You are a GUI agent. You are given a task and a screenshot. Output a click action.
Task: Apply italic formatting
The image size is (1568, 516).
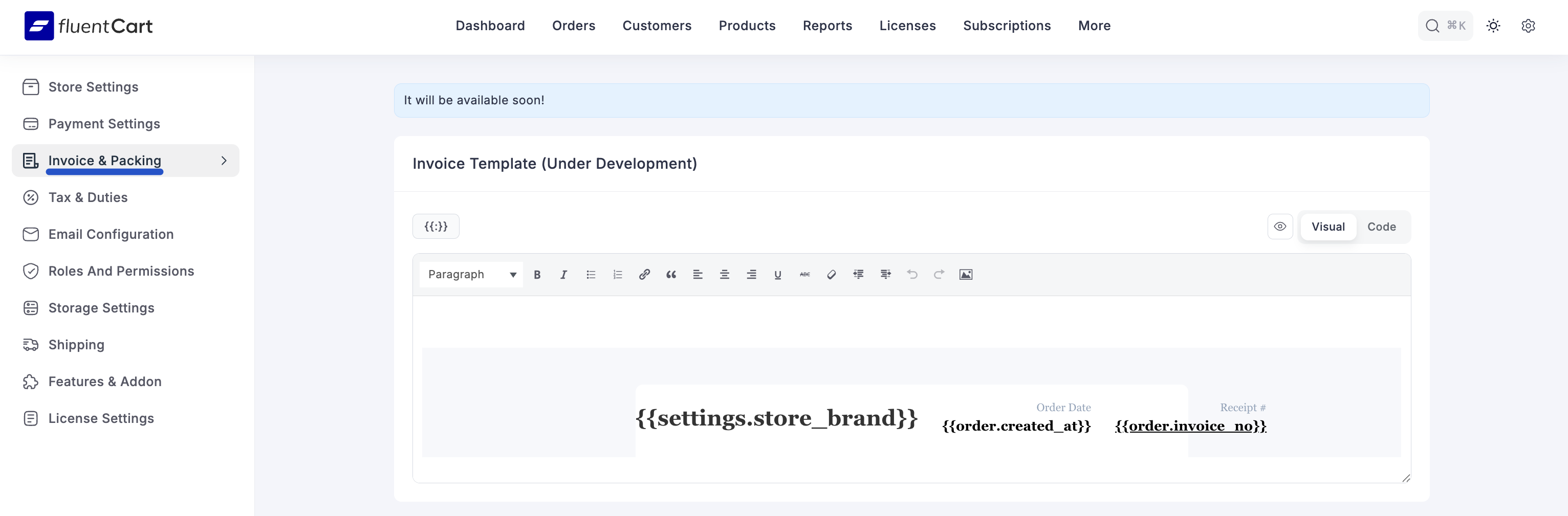coord(563,275)
